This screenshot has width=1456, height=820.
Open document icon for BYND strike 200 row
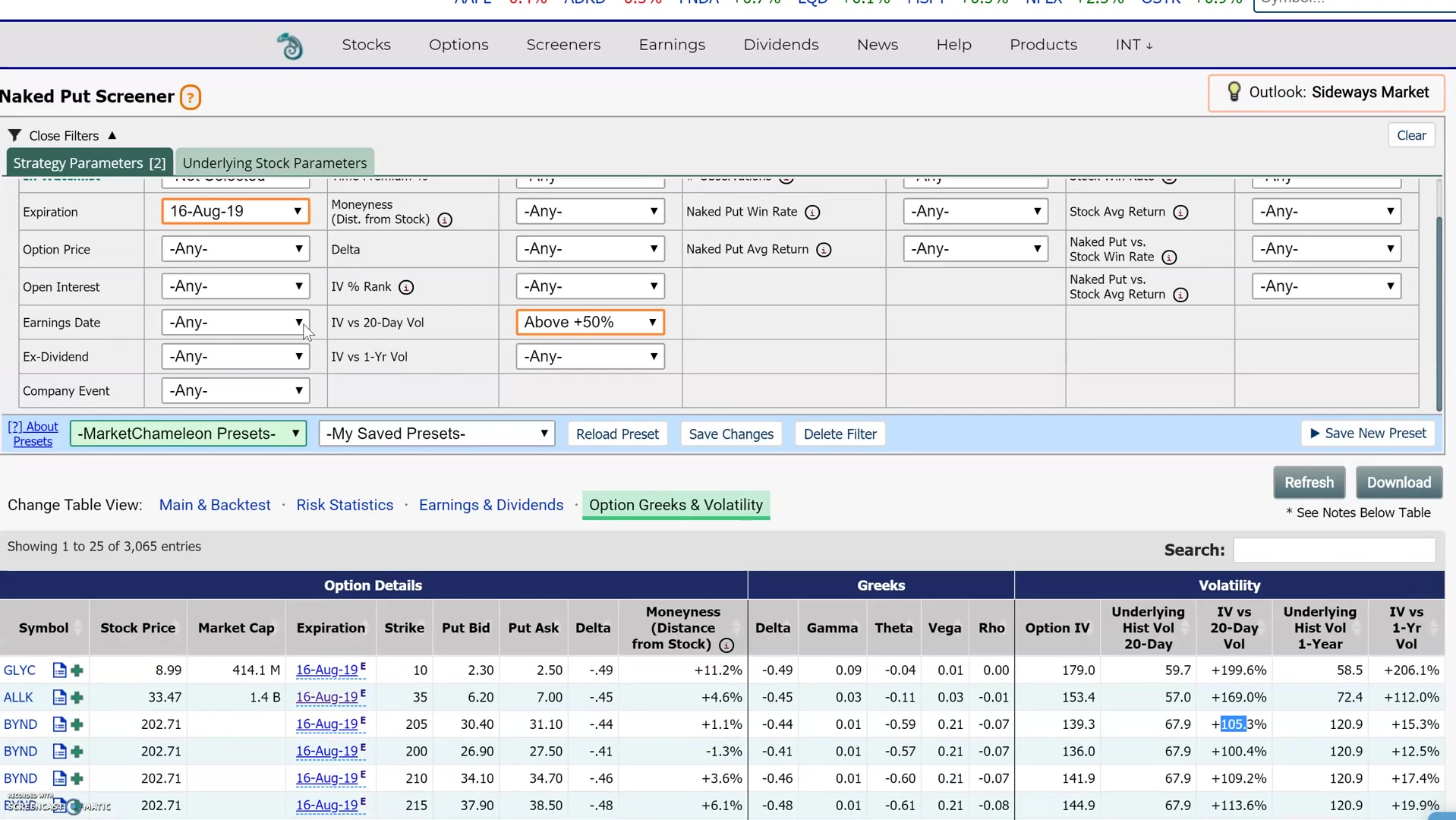tap(59, 752)
